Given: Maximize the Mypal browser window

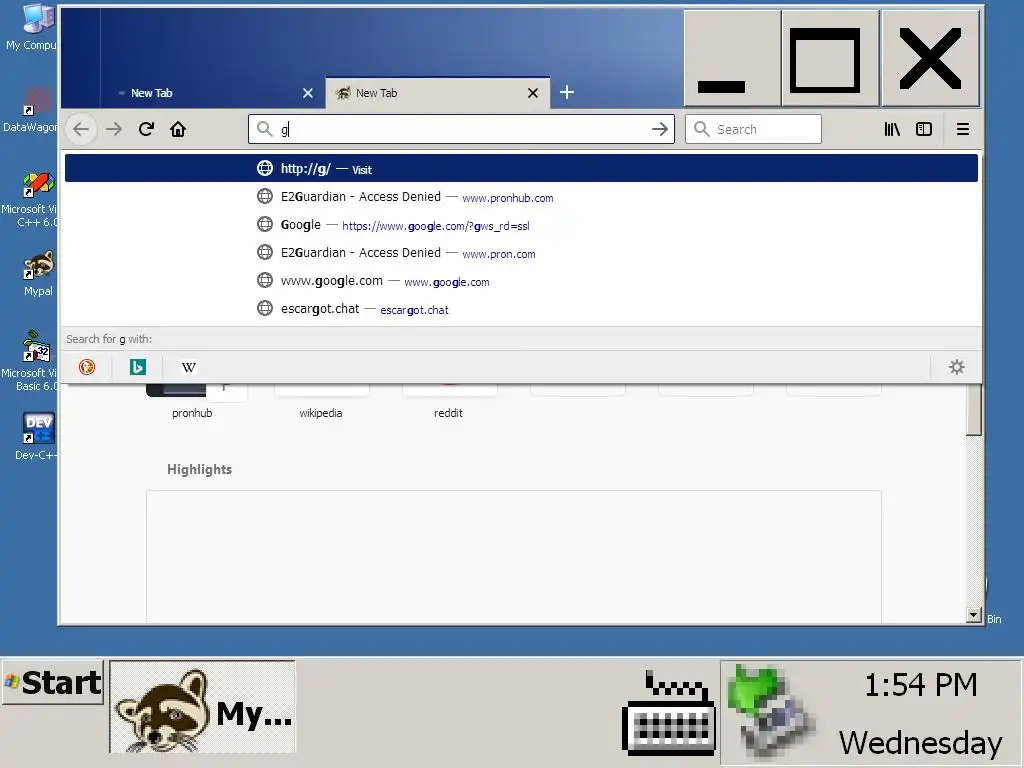Looking at the screenshot, I should (x=831, y=57).
